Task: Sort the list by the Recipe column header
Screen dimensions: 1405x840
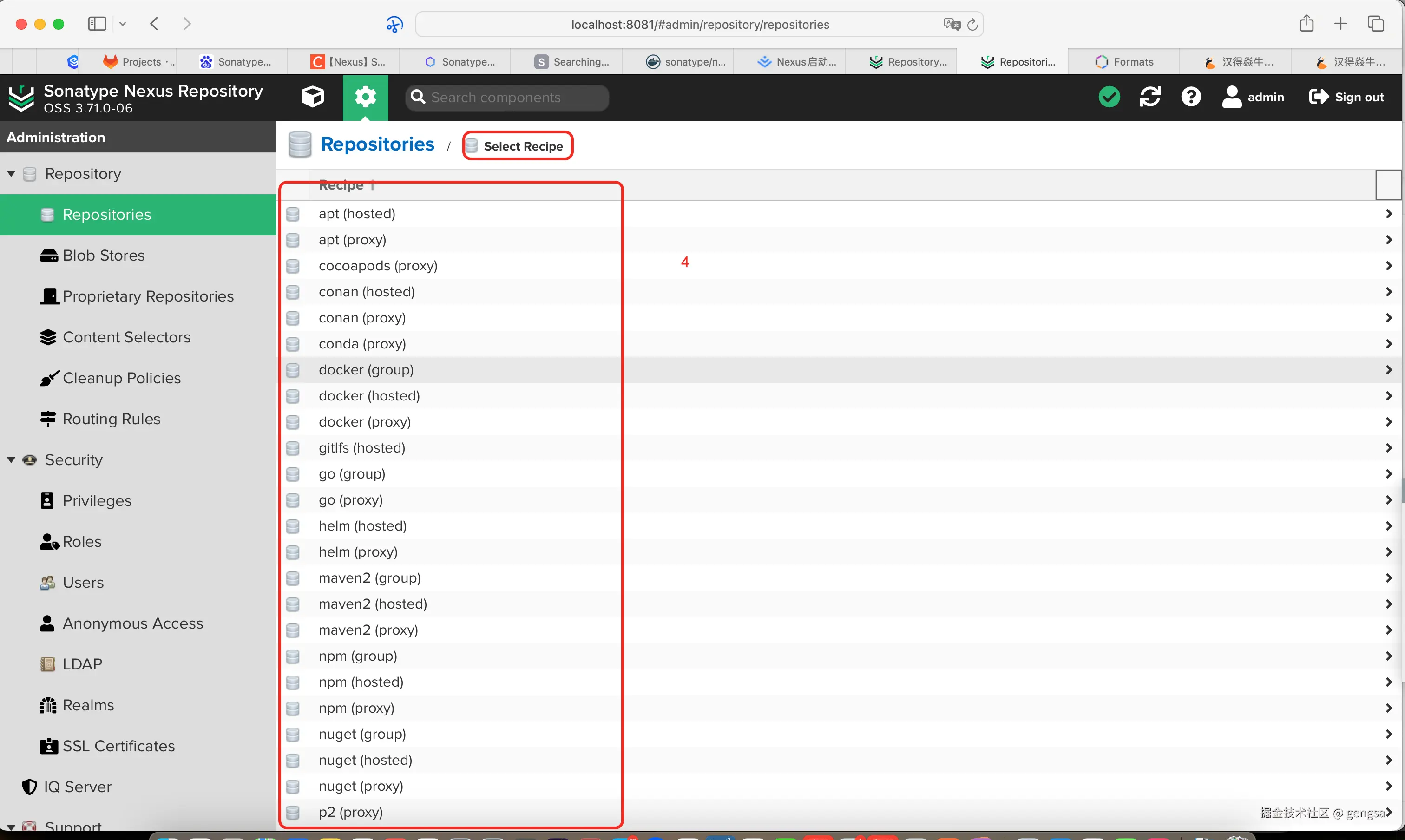Action: pyautogui.click(x=341, y=185)
